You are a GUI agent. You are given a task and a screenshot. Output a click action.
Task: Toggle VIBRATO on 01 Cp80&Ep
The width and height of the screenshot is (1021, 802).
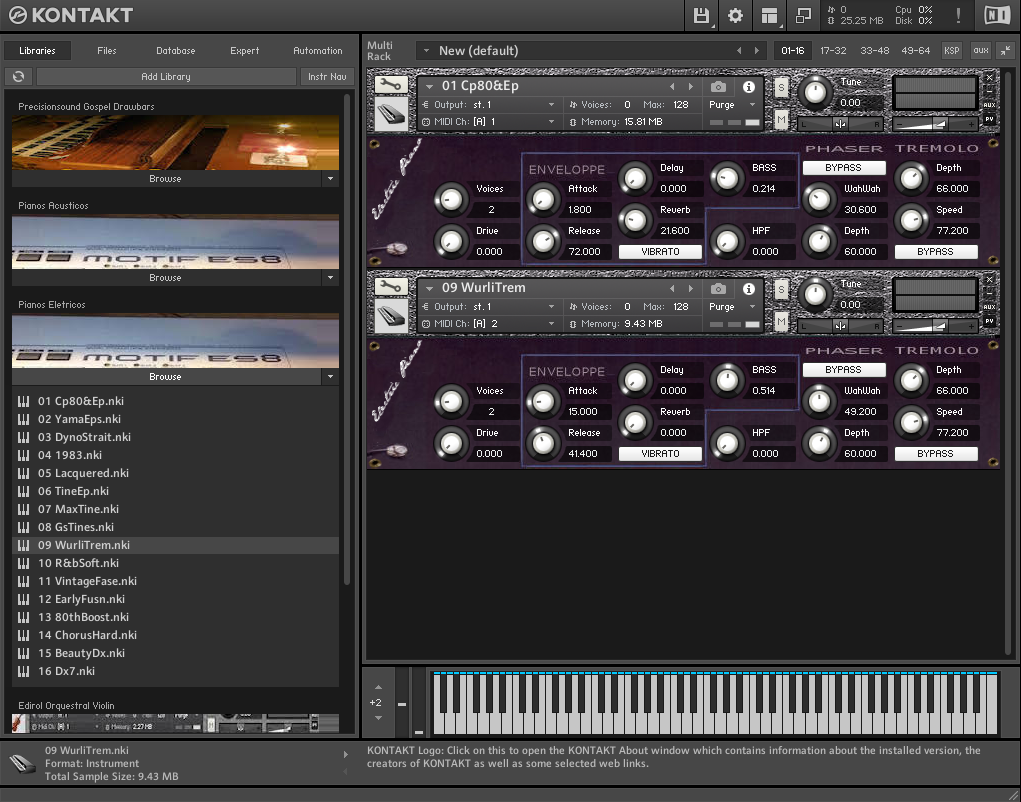660,251
